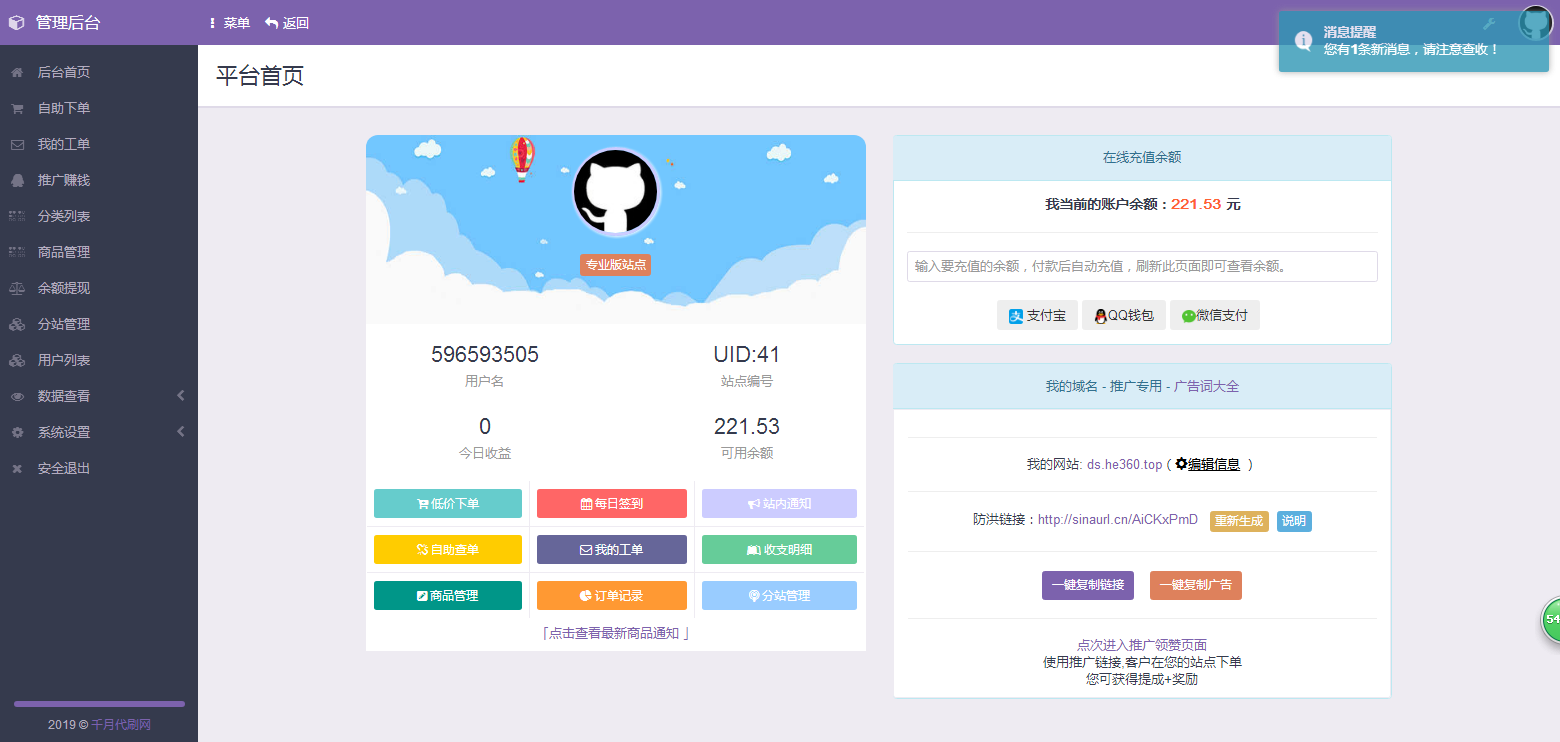This screenshot has width=1560, height=742.
Task: Click the 站内通知 button
Action: tap(779, 503)
